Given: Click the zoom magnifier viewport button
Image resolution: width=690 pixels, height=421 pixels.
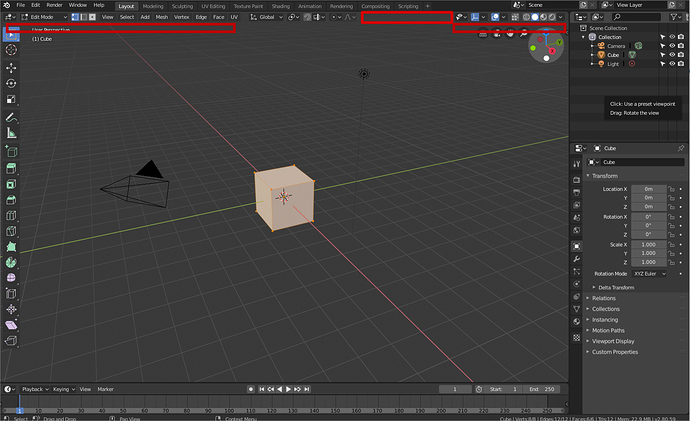Looking at the screenshot, I should [x=524, y=33].
